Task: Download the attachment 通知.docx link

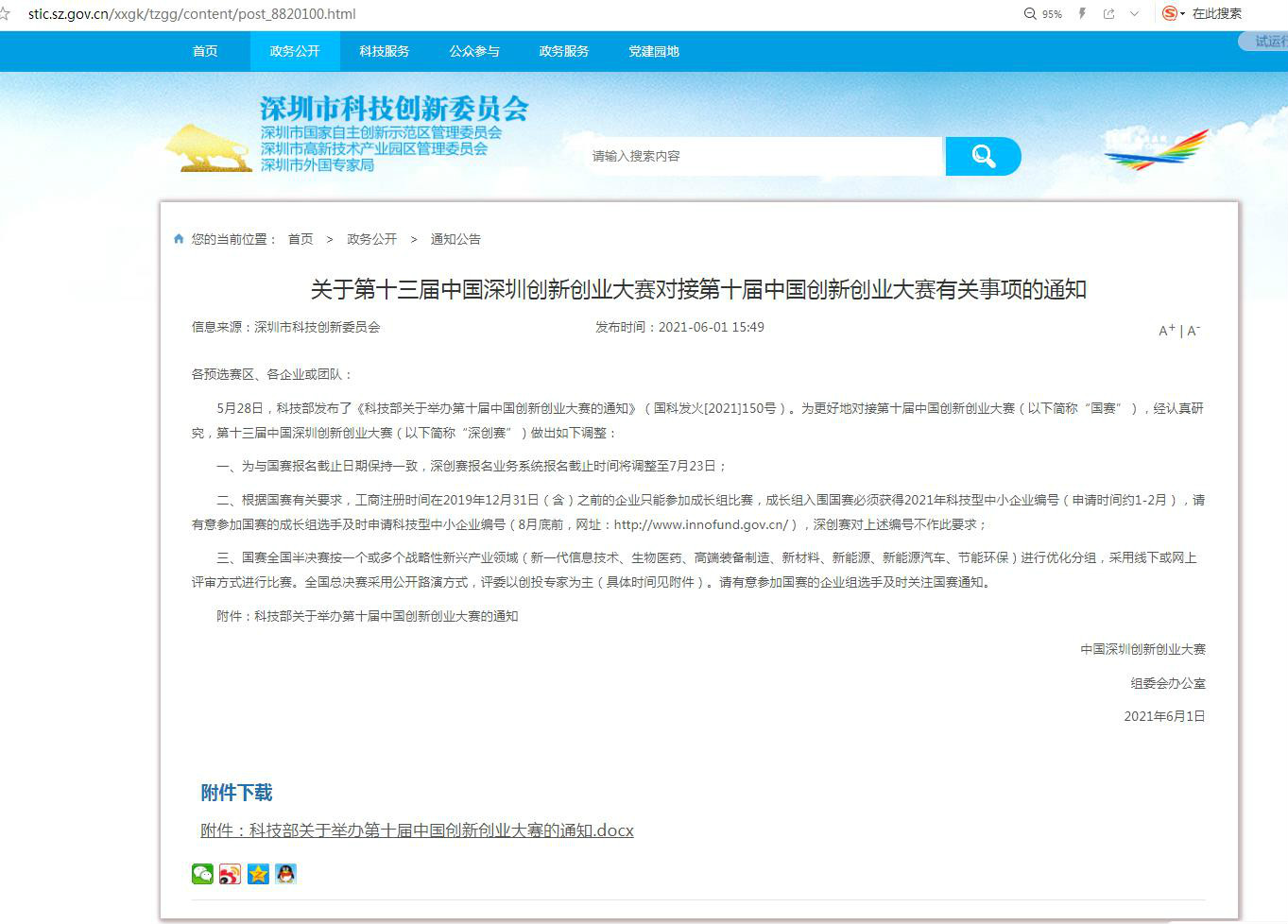Action: click(417, 830)
